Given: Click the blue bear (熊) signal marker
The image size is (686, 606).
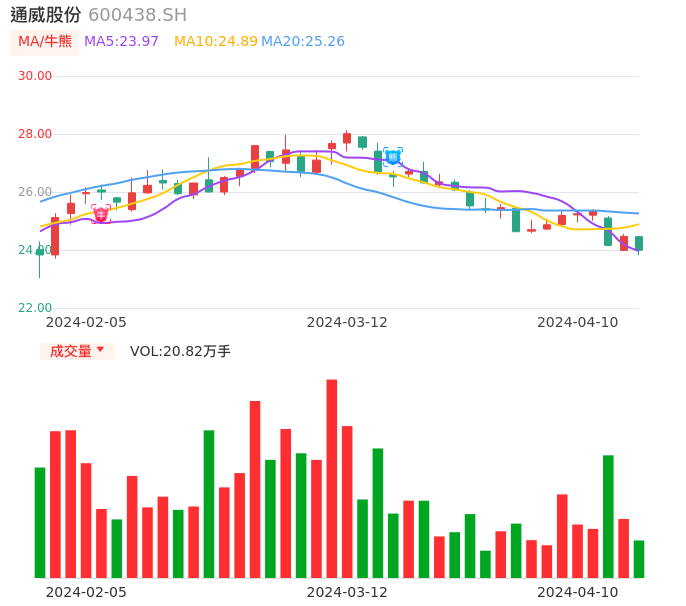Looking at the screenshot, I should 393,157.
